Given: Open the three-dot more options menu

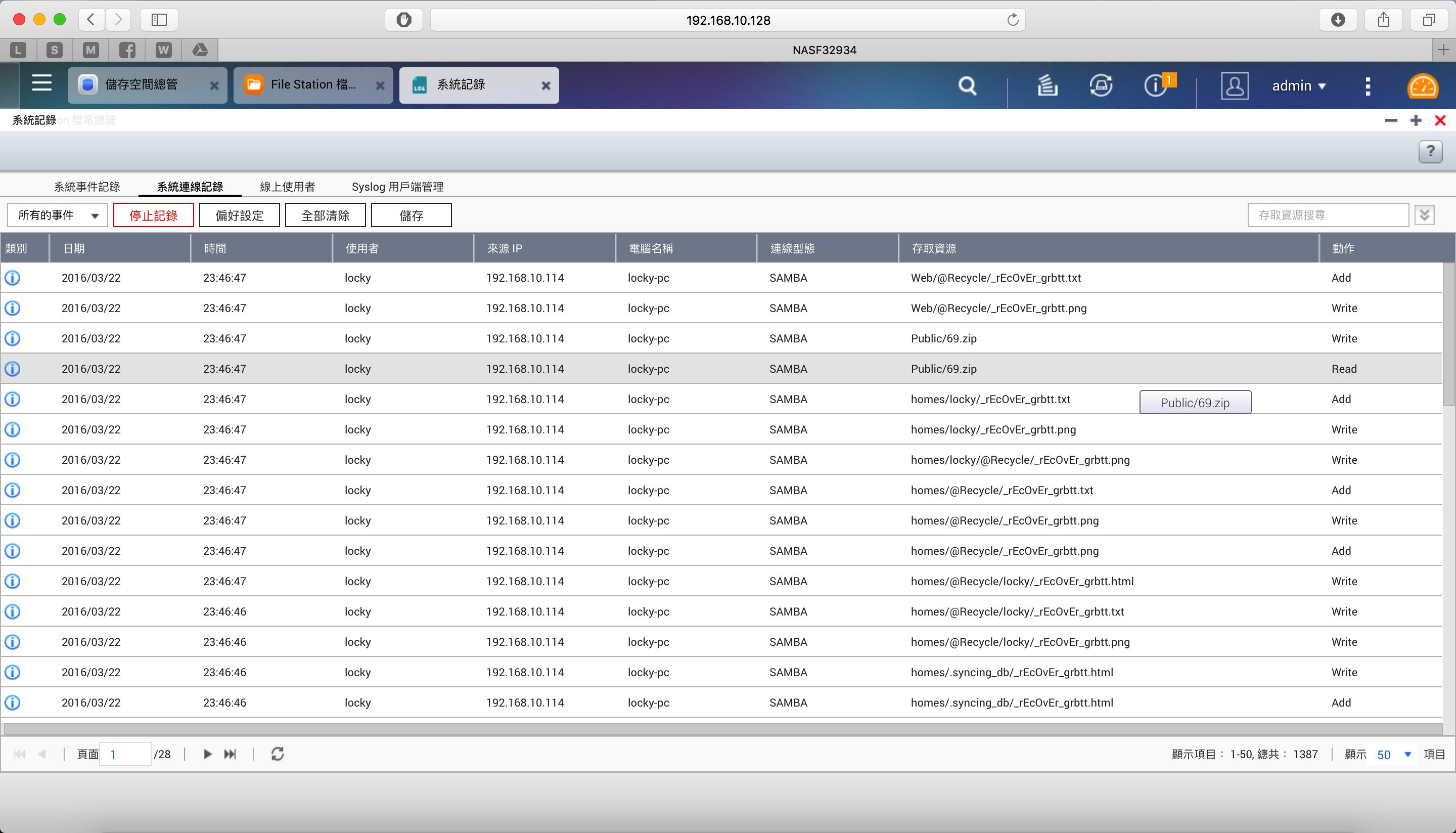Looking at the screenshot, I should pyautogui.click(x=1368, y=86).
